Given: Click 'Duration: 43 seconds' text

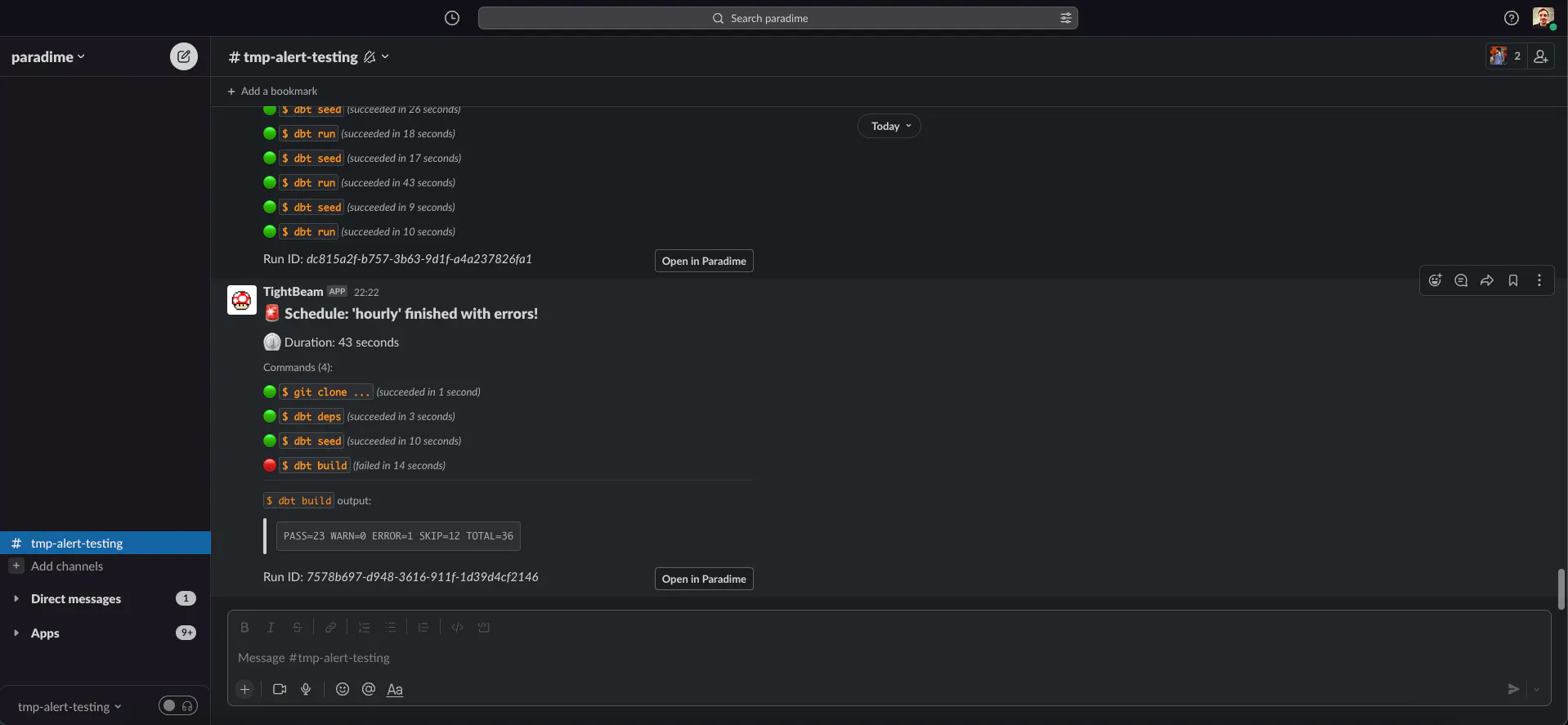Looking at the screenshot, I should (x=342, y=342).
